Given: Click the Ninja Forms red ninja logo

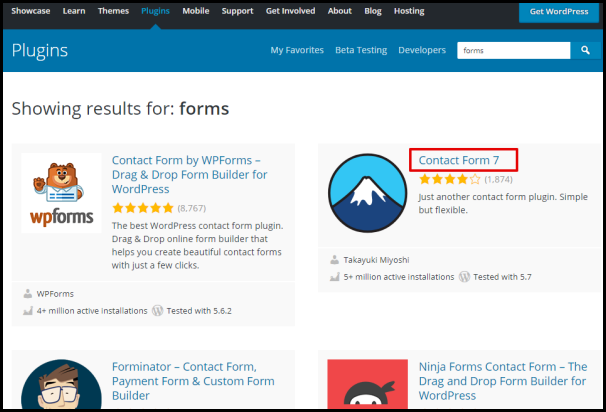Looking at the screenshot, I should pos(368,384).
